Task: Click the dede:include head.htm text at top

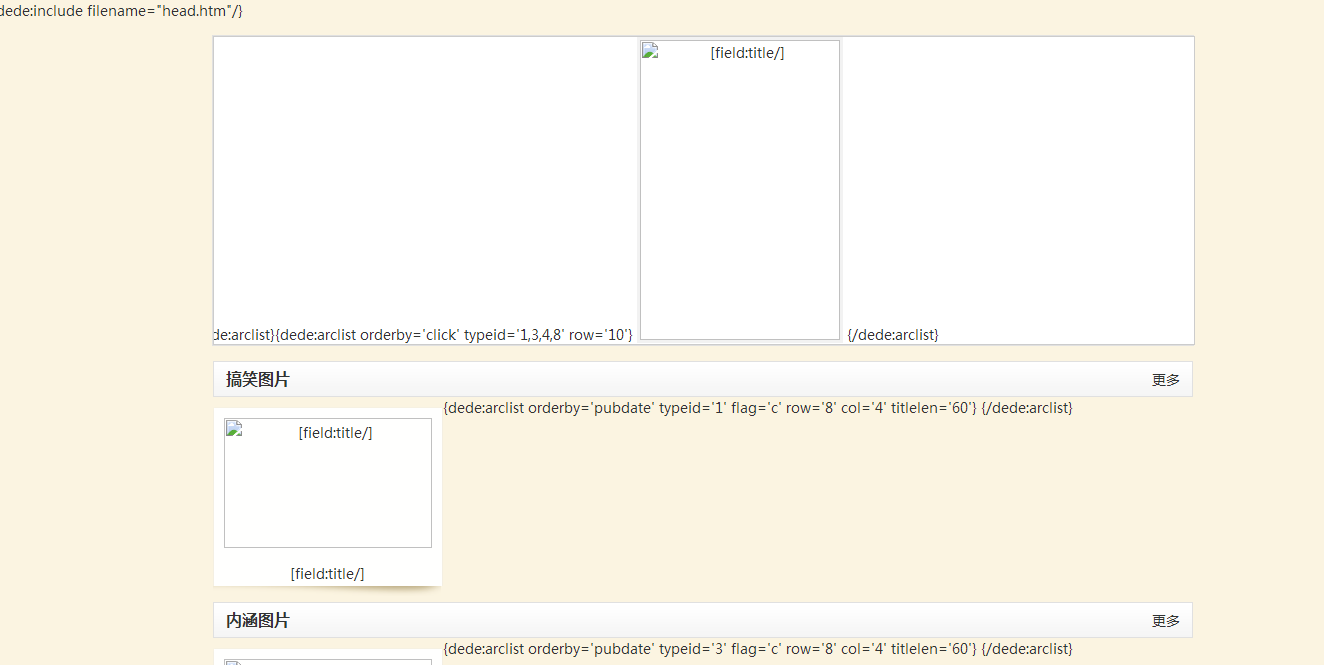Action: [121, 11]
